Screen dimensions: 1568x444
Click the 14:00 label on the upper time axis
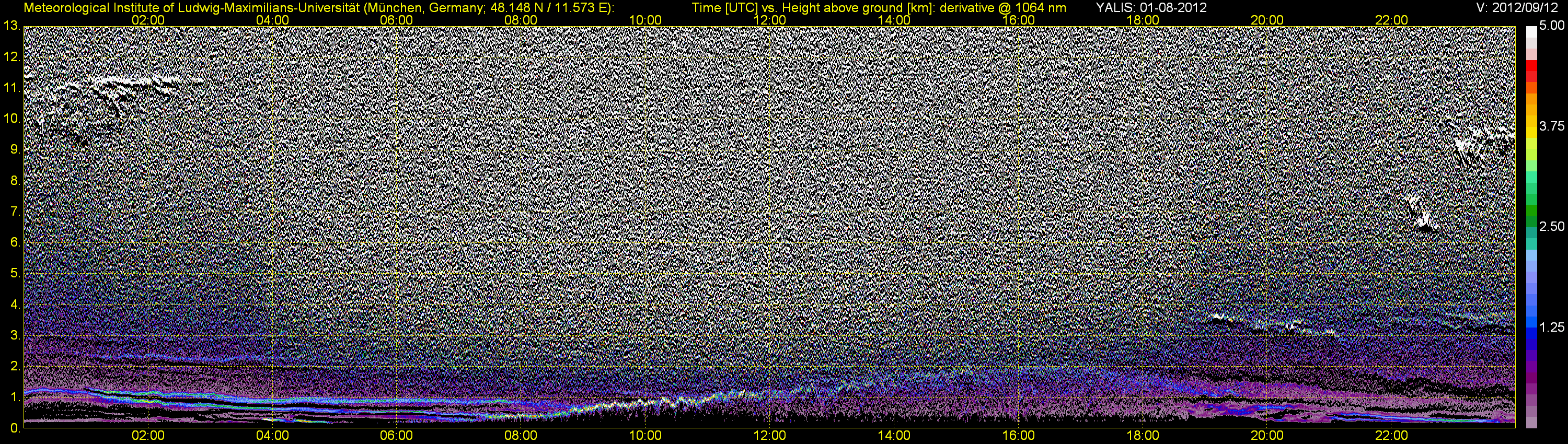point(894,20)
